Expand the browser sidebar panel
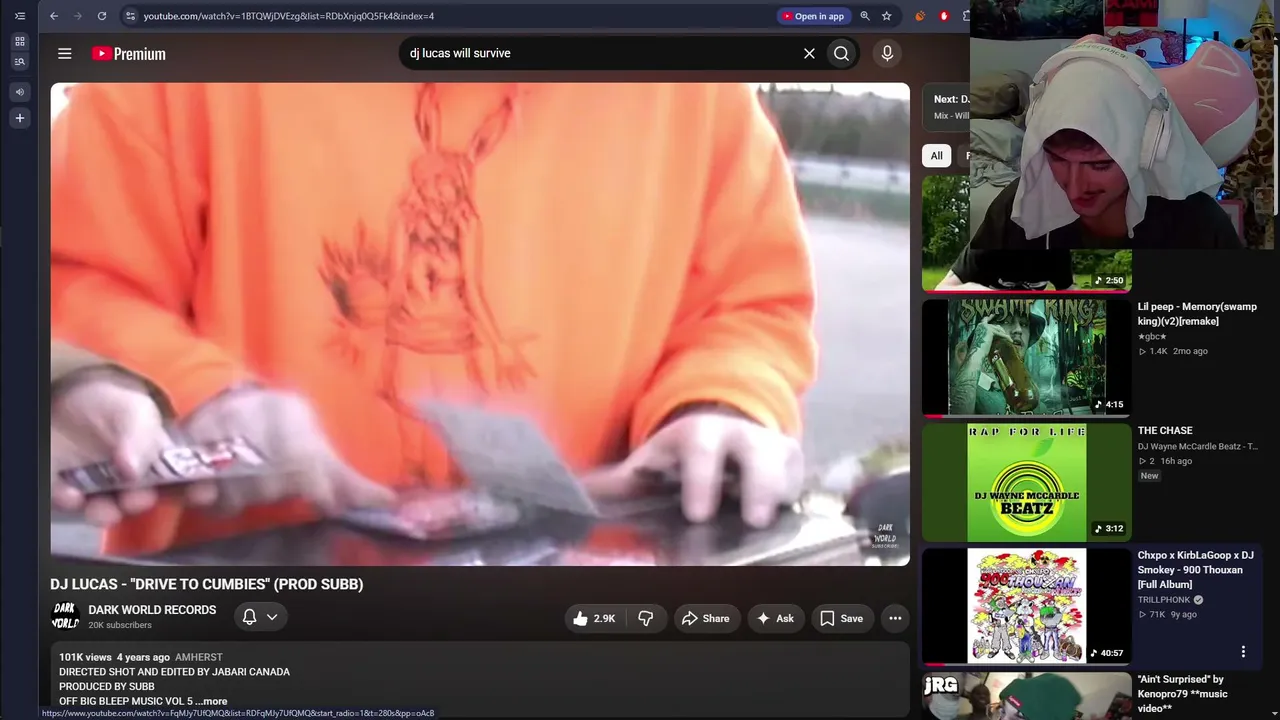This screenshot has width=1280, height=720. (20, 16)
